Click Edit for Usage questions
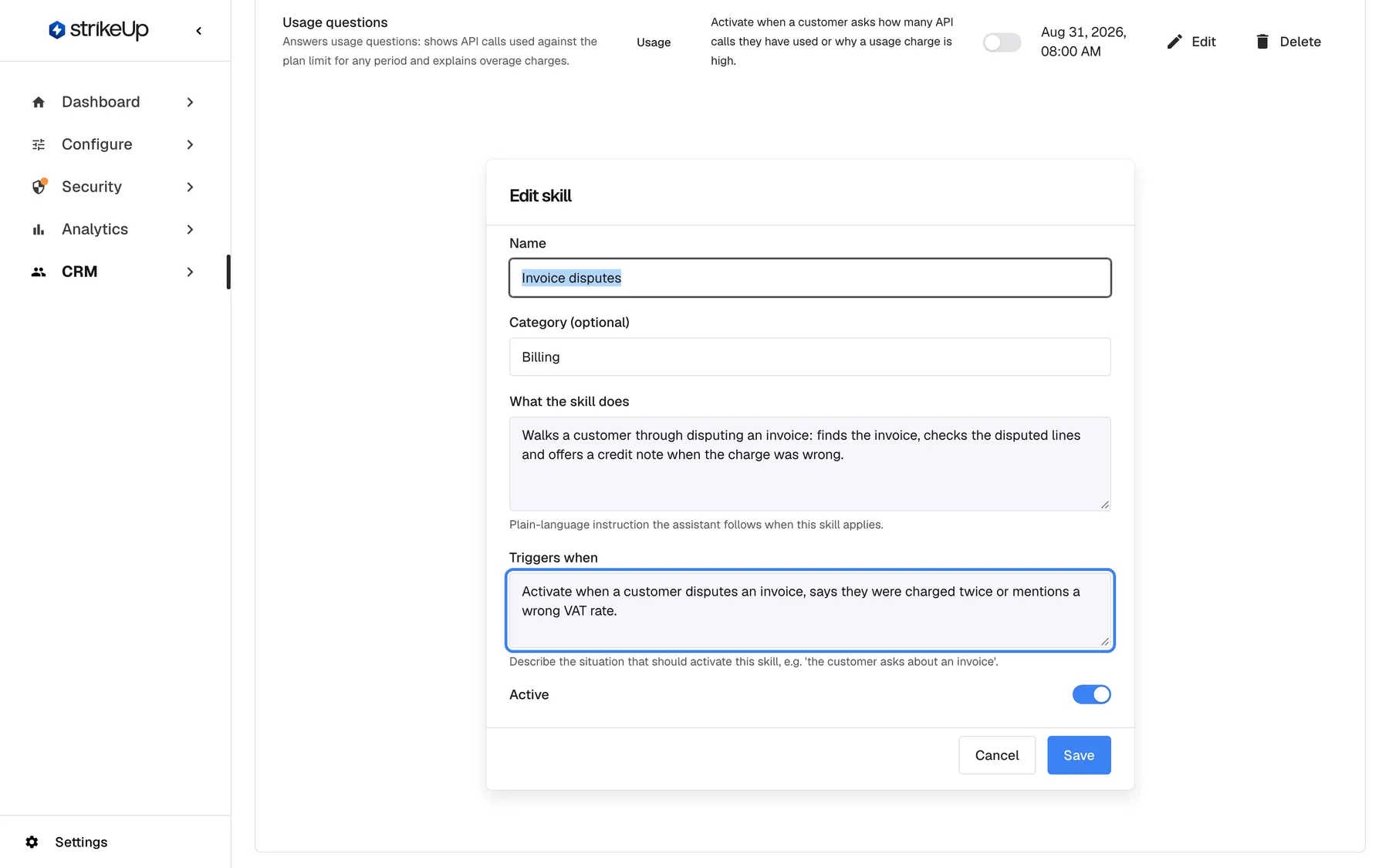The height and width of the screenshot is (868, 1389). [1191, 42]
